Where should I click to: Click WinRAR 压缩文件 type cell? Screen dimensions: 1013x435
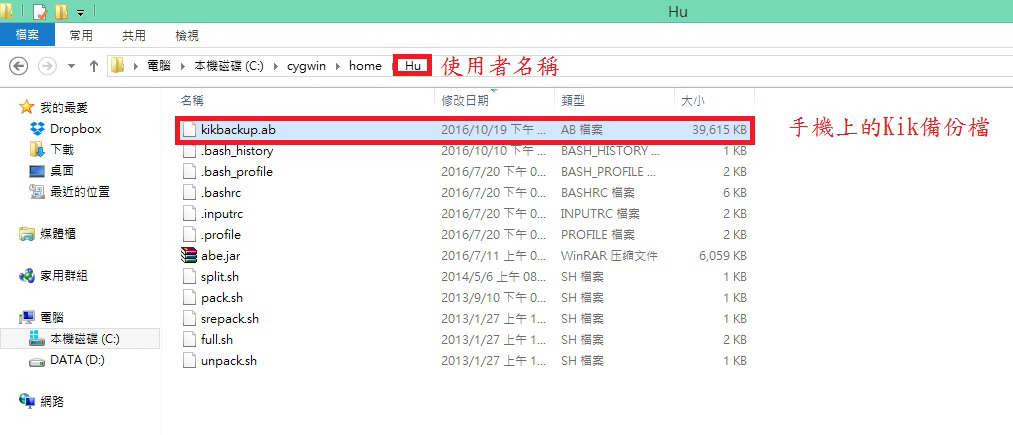click(x=609, y=256)
